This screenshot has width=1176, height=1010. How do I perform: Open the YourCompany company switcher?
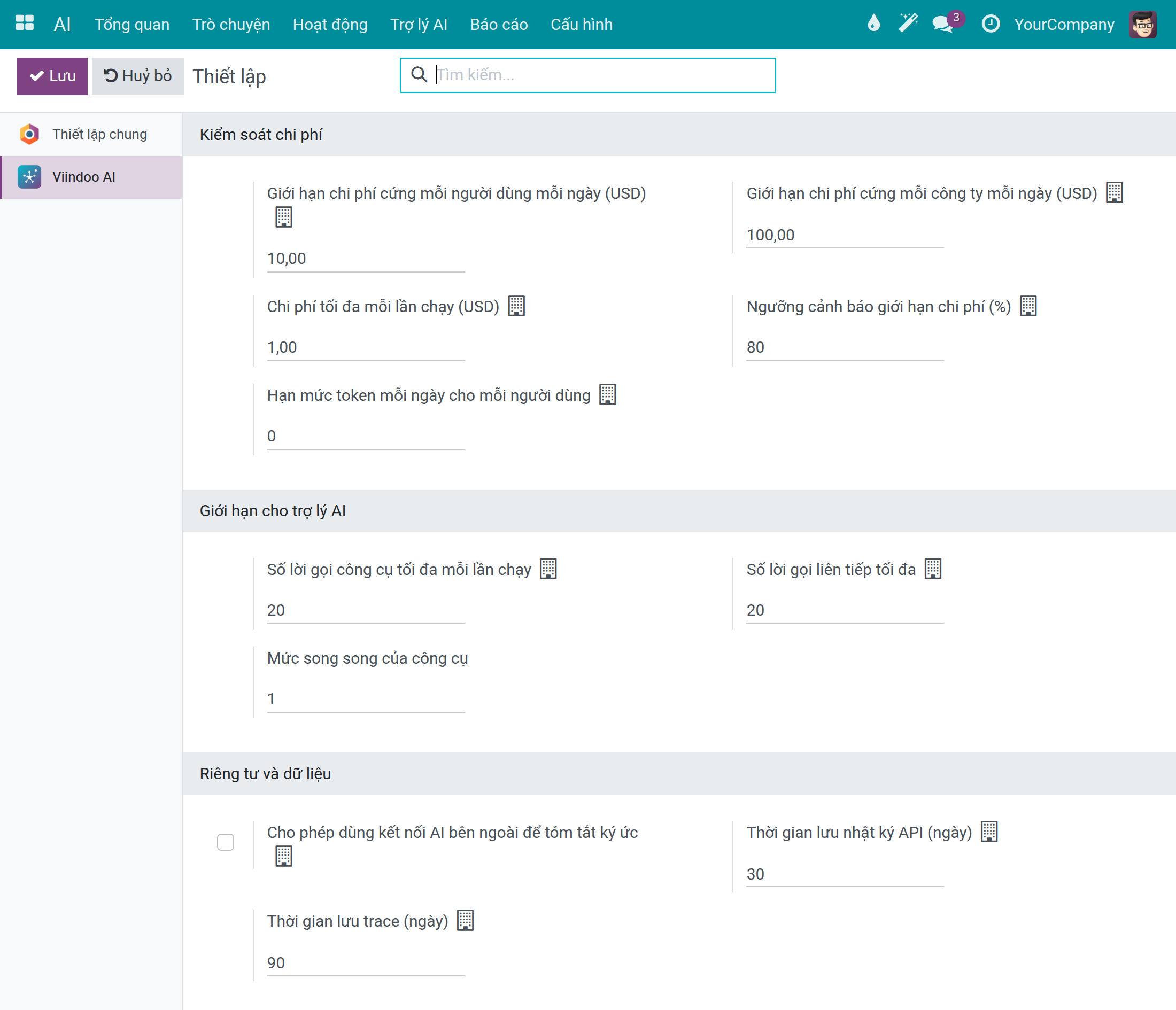[1064, 25]
